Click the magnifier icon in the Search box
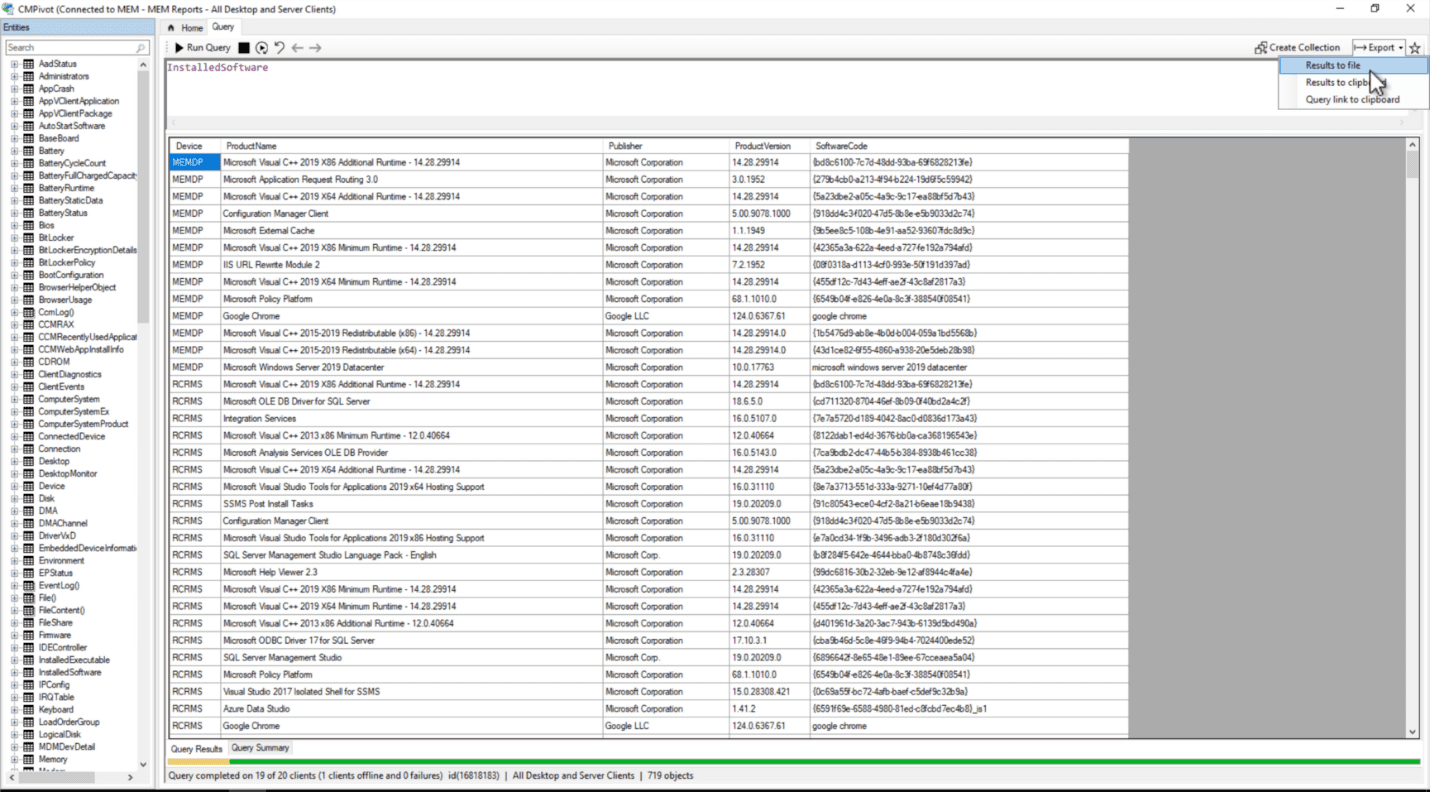The height and width of the screenshot is (792, 1430). point(141,48)
